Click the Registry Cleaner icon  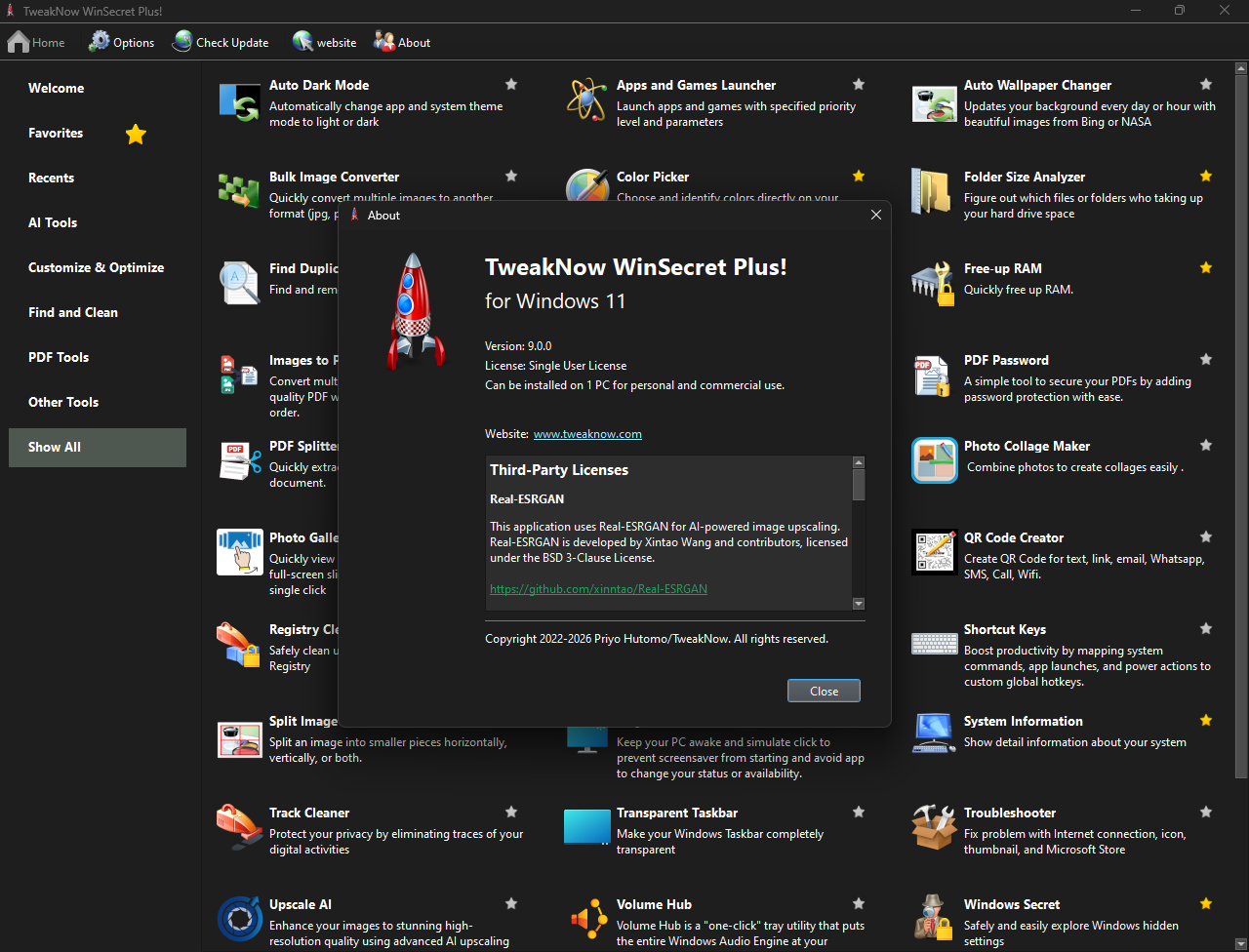(x=238, y=645)
